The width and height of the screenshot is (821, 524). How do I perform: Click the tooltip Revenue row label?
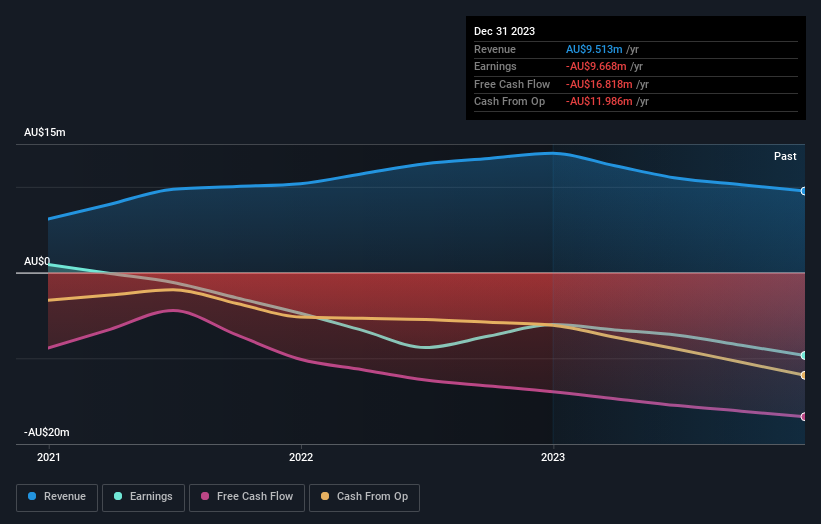495,49
